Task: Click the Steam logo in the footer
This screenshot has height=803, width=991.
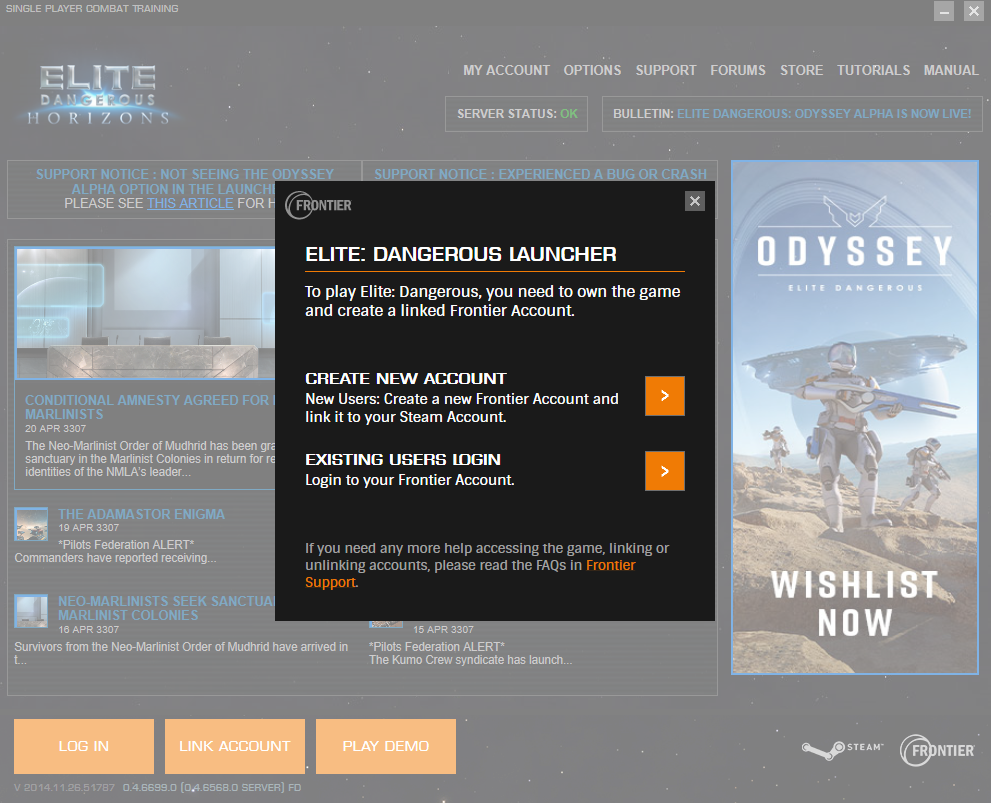Action: point(842,750)
